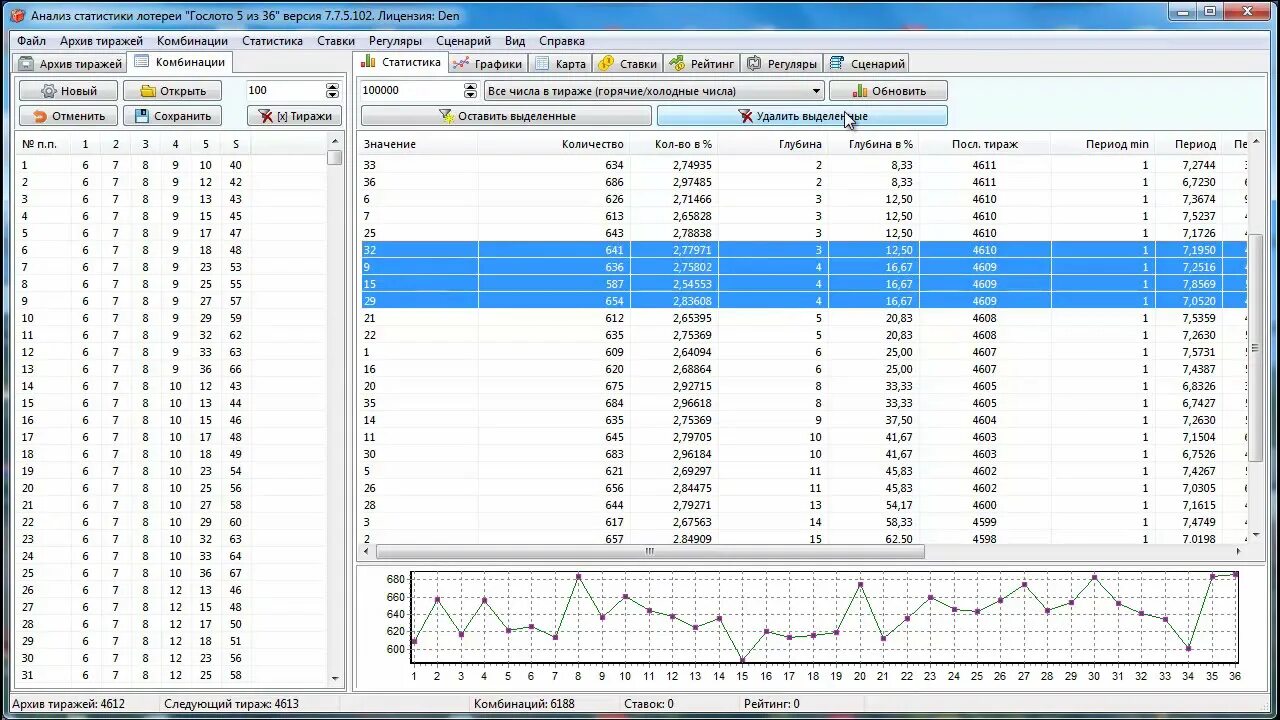Click the app icon in title bar
The image size is (1280, 720).
click(17, 15)
